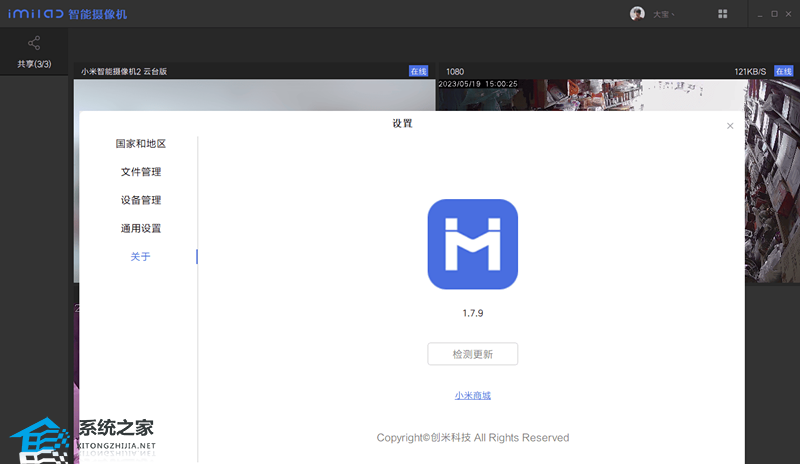
Task: Expand the 大宝 account dropdown
Action: (x=665, y=14)
